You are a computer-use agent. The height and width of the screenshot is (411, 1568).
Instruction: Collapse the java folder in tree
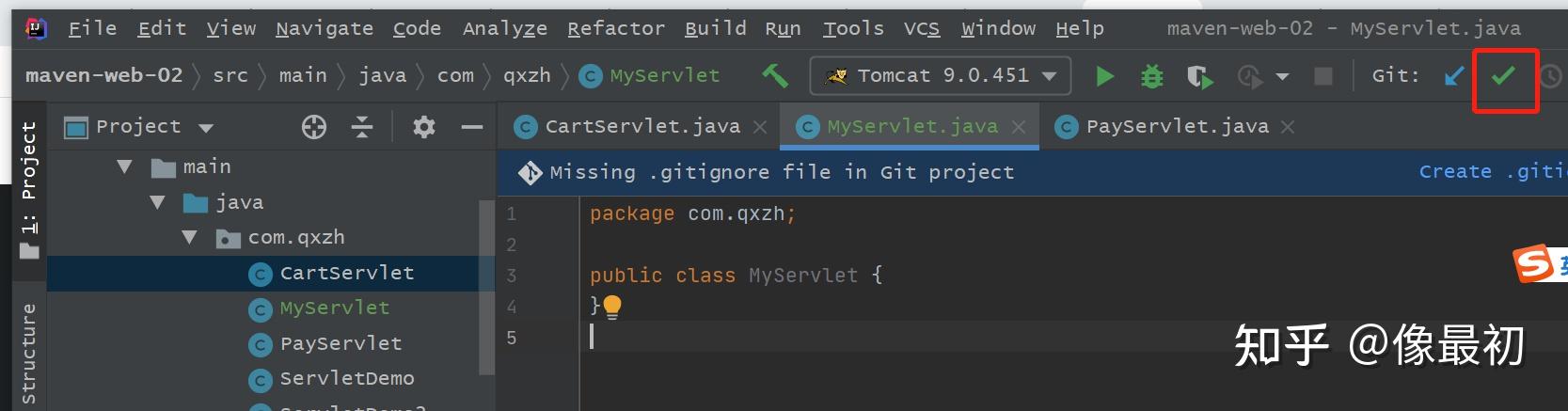[157, 202]
